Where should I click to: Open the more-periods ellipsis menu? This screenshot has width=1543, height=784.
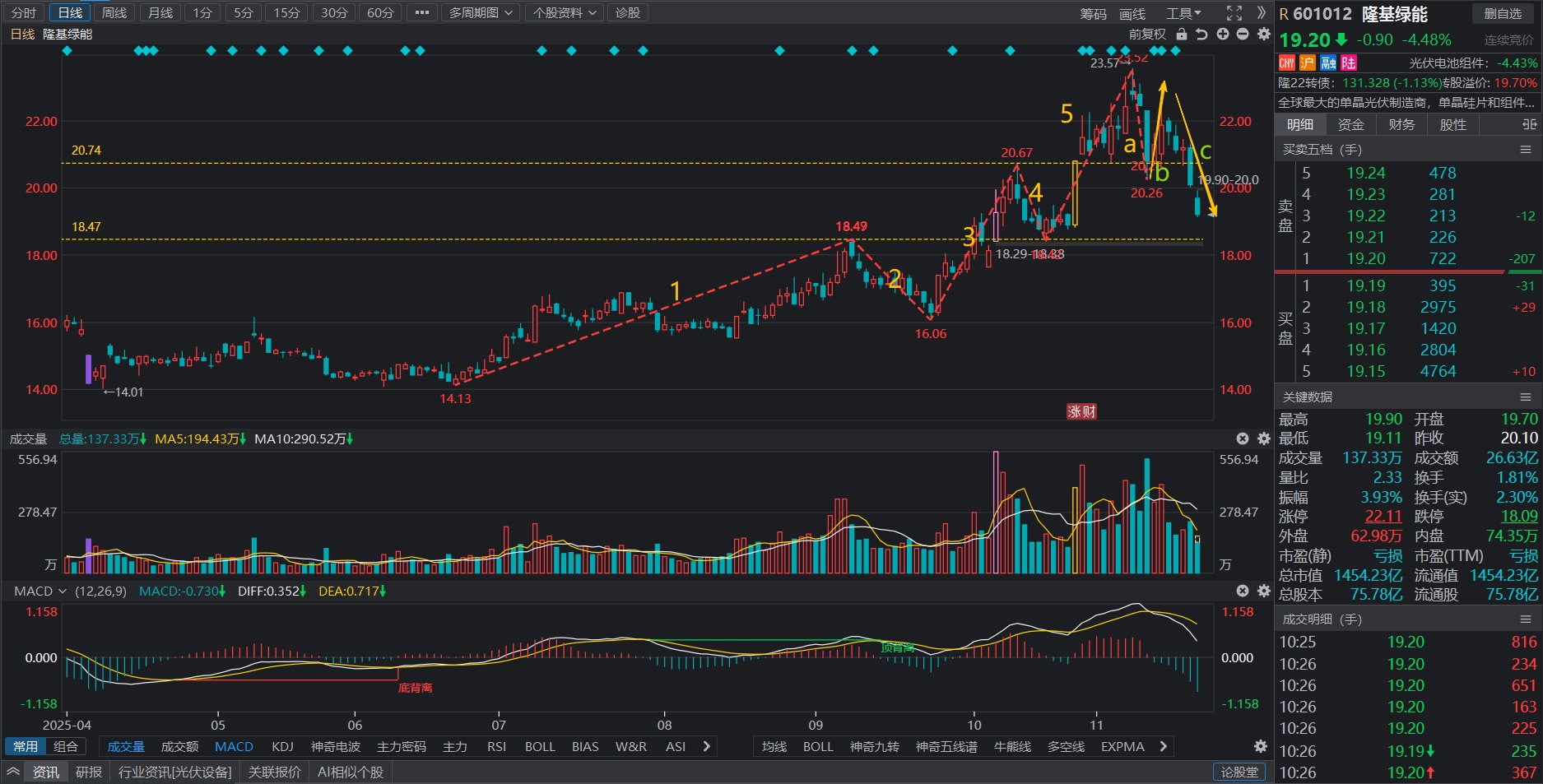421,13
